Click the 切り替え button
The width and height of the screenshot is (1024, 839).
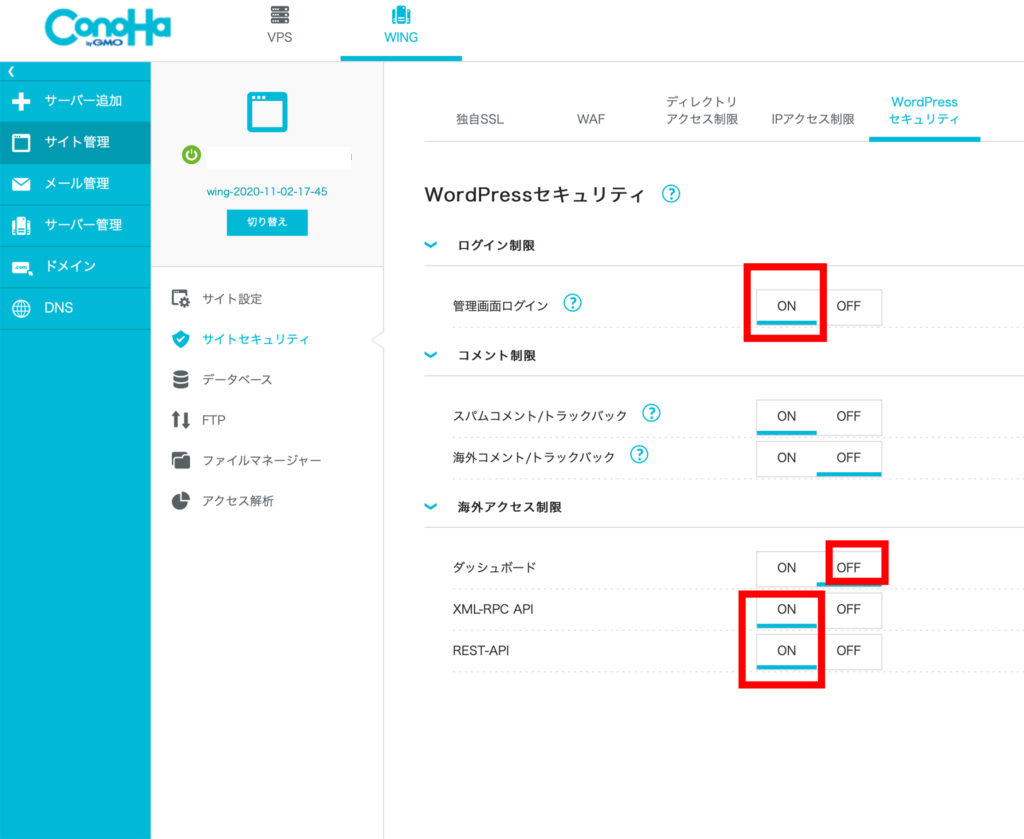pos(267,222)
